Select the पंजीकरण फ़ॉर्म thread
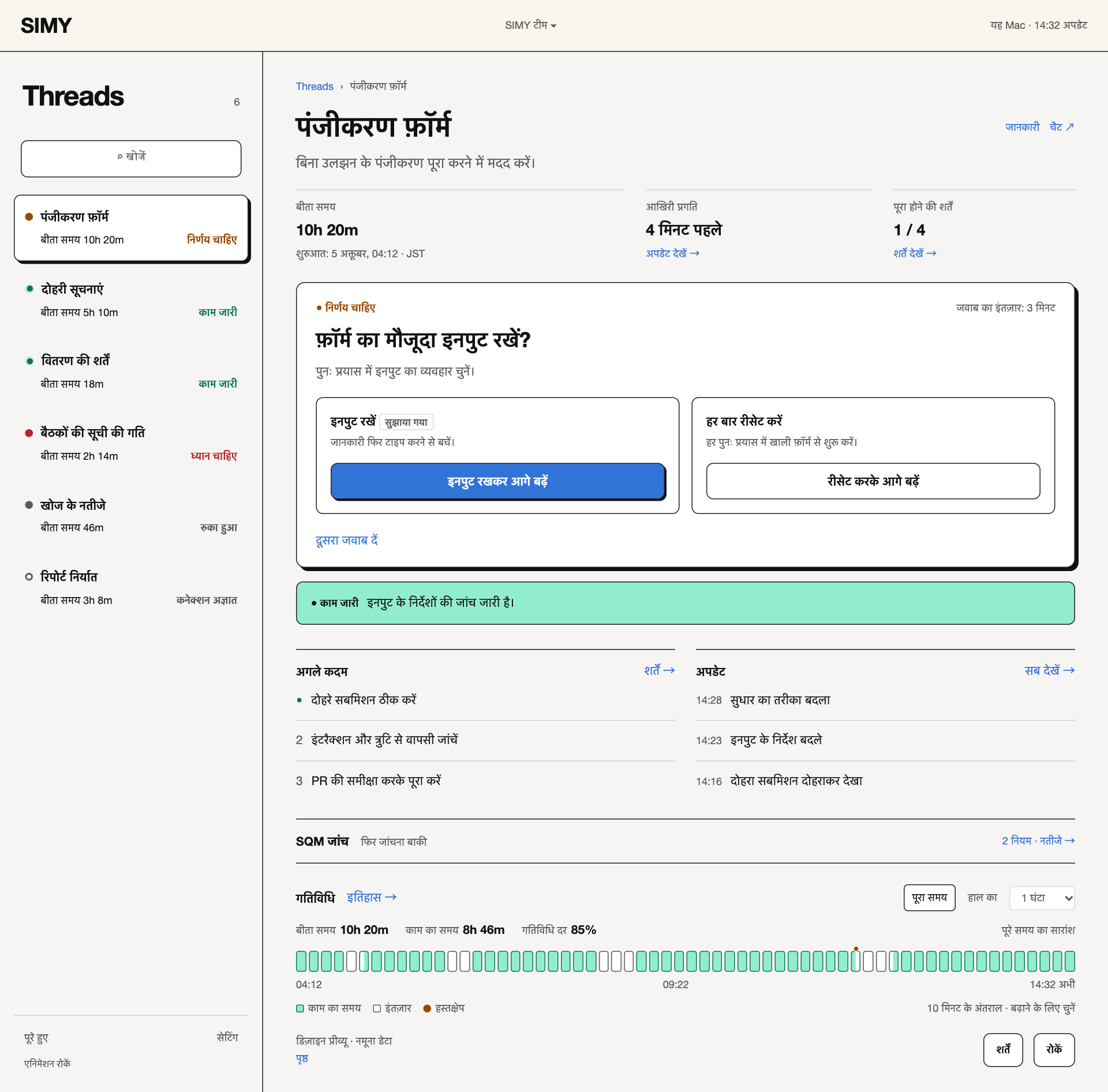Viewport: 1108px width, 1092px height. 131,228
